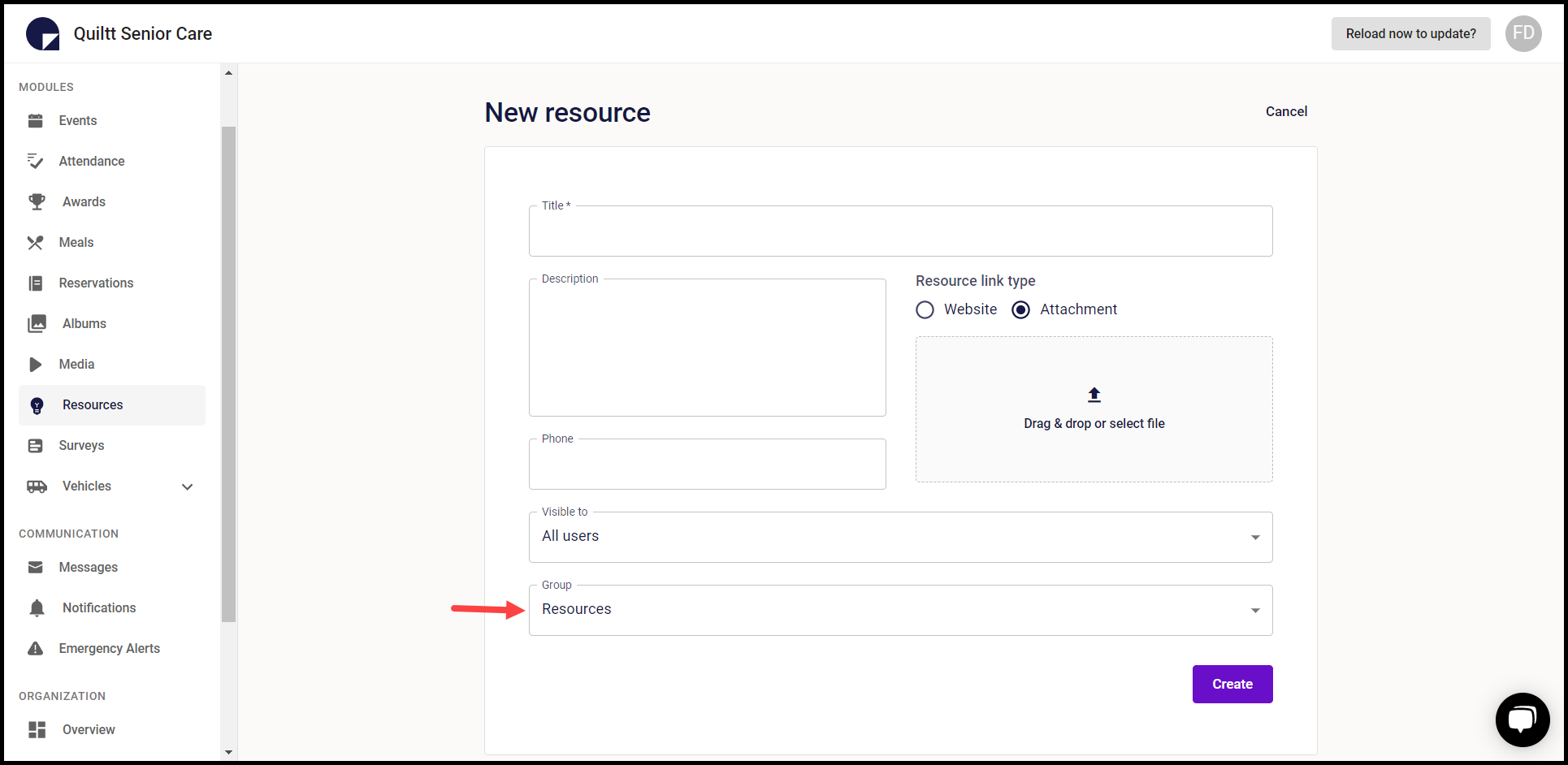Navigate to Meals
The image size is (1568, 765).
pos(112,243)
